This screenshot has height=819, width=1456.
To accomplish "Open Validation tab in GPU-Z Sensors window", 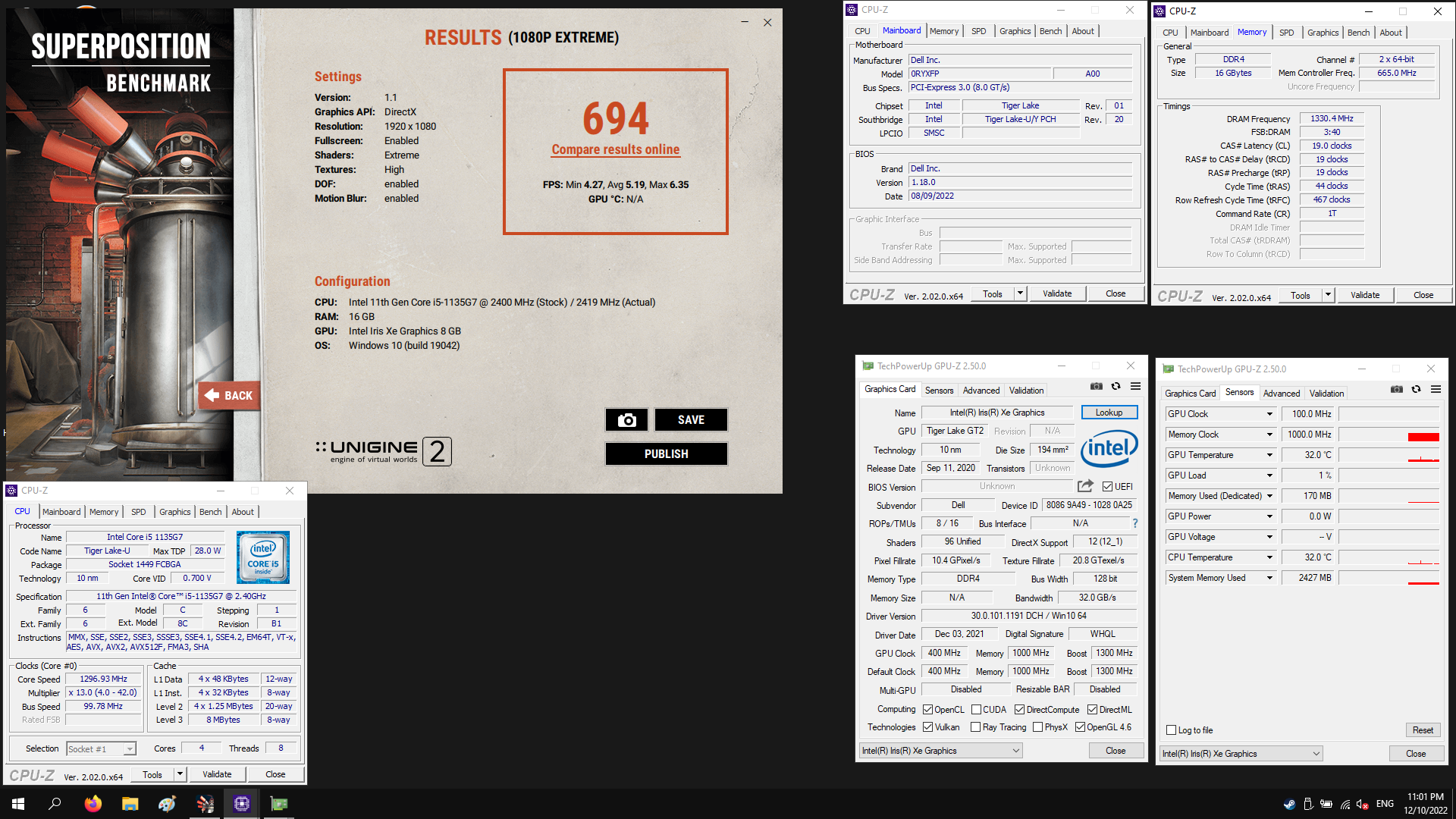I will click(x=1326, y=394).
